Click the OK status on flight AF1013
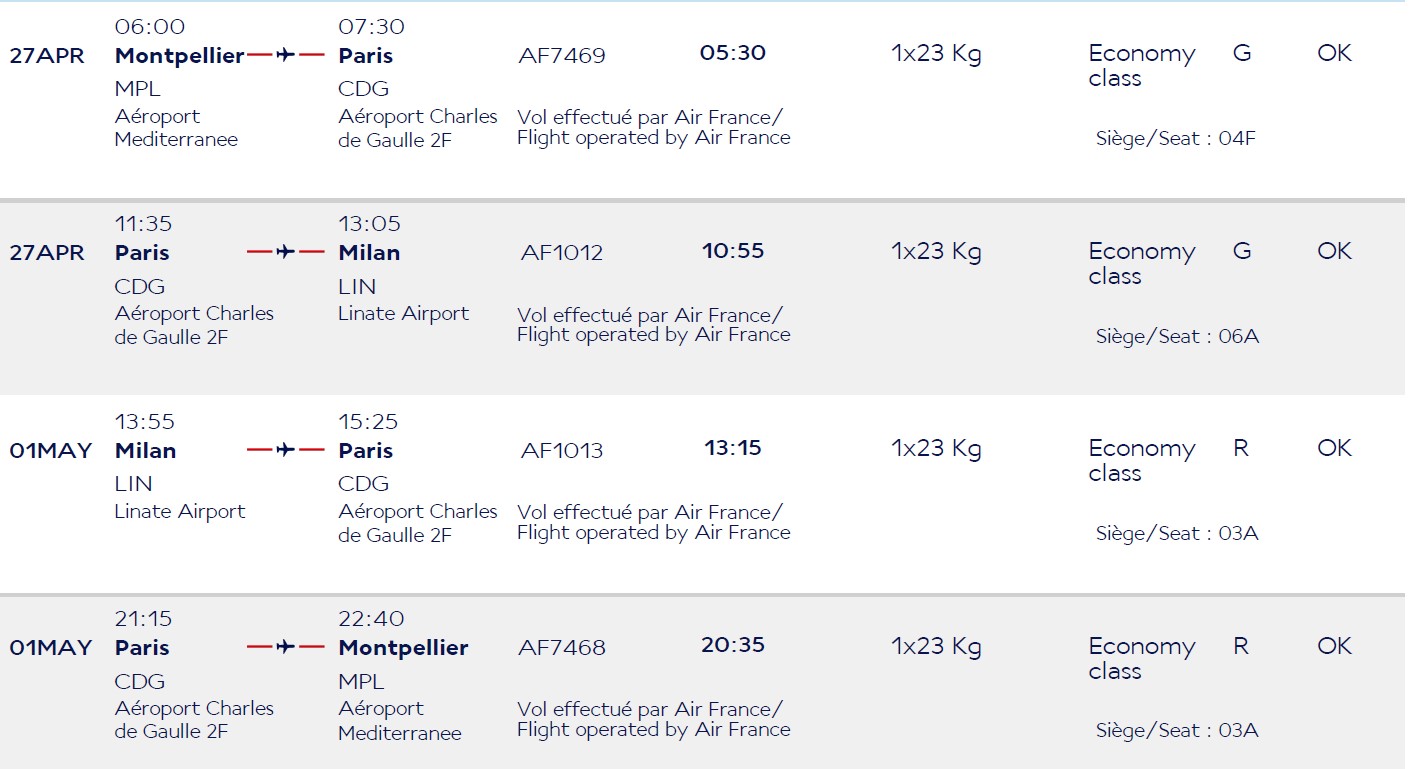 click(1334, 448)
